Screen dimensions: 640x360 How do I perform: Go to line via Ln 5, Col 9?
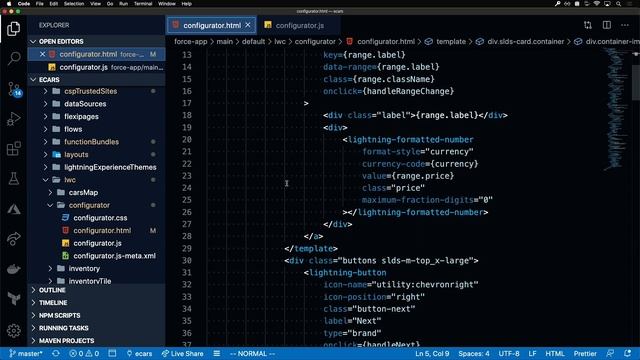click(432, 353)
